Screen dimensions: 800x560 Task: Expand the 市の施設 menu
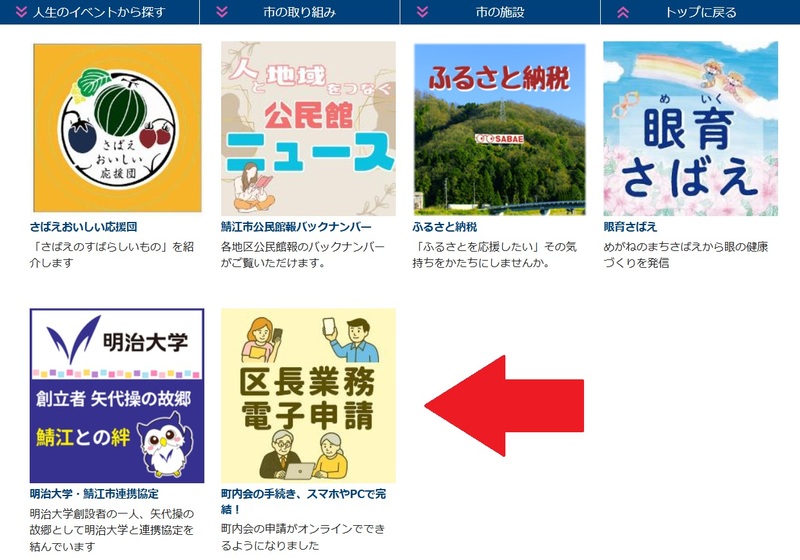click(500, 12)
